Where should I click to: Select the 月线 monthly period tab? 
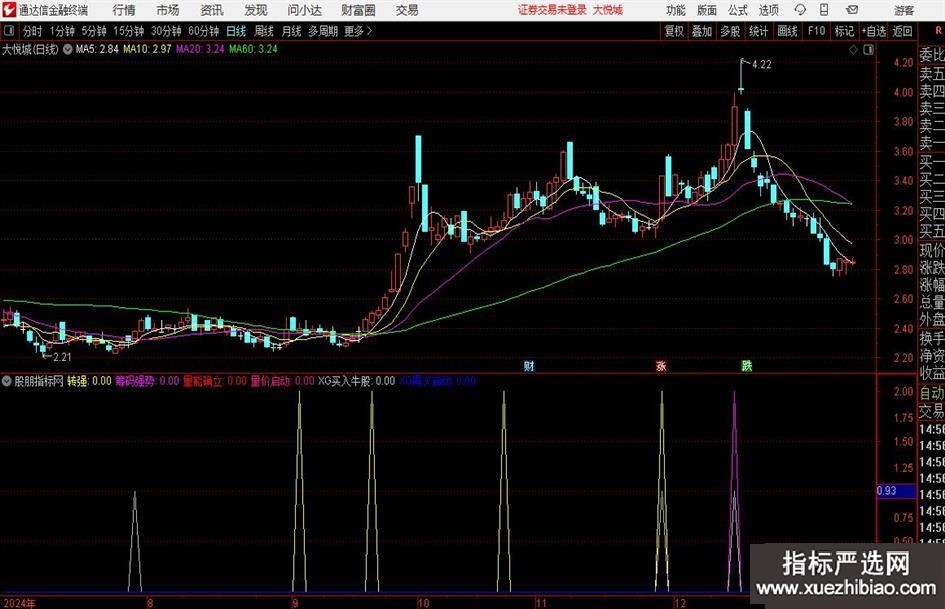tap(292, 31)
